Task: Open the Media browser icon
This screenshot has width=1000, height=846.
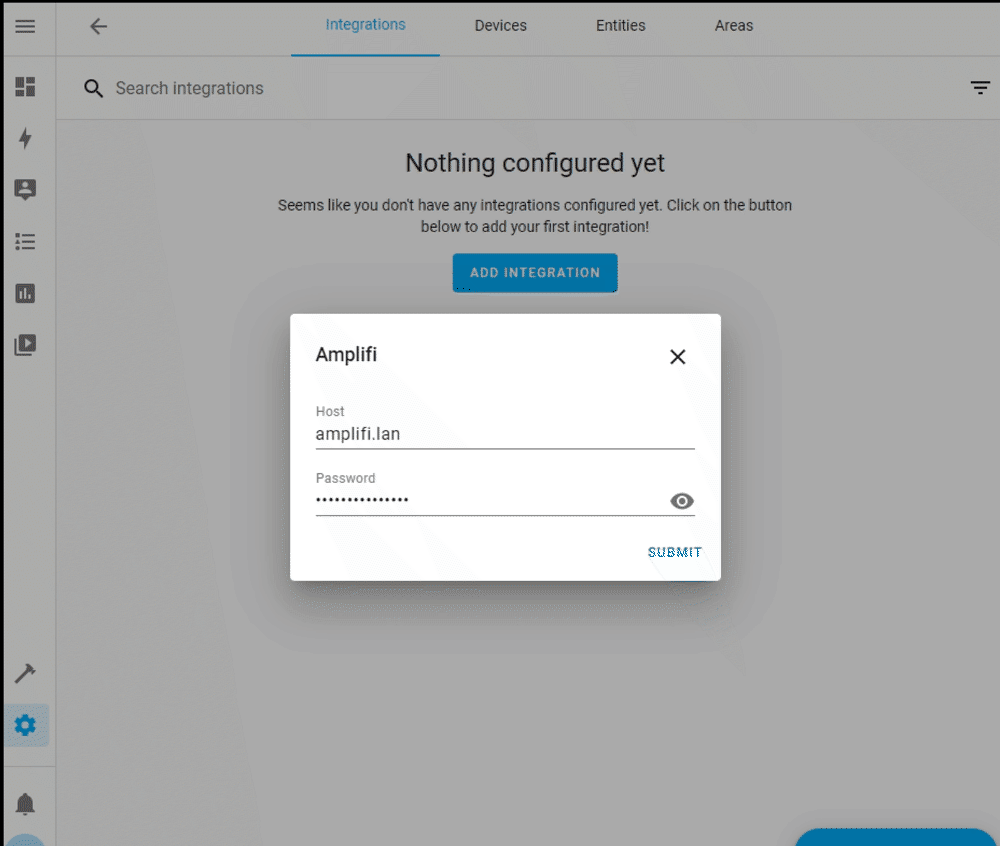Action: 25,345
